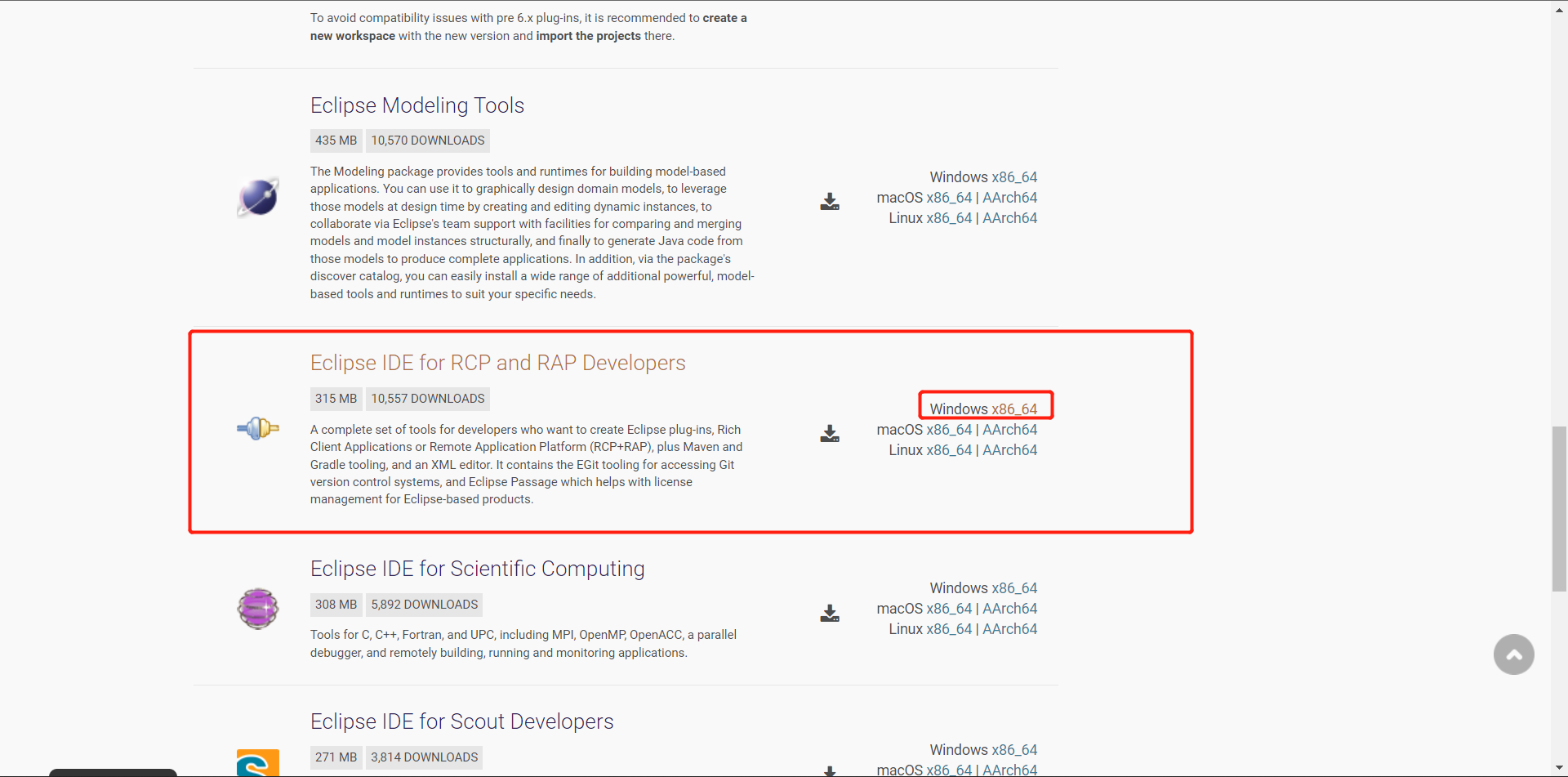Download Scout Developers Windows x86_64
Screen dimensions: 1568x777
coord(1014,750)
